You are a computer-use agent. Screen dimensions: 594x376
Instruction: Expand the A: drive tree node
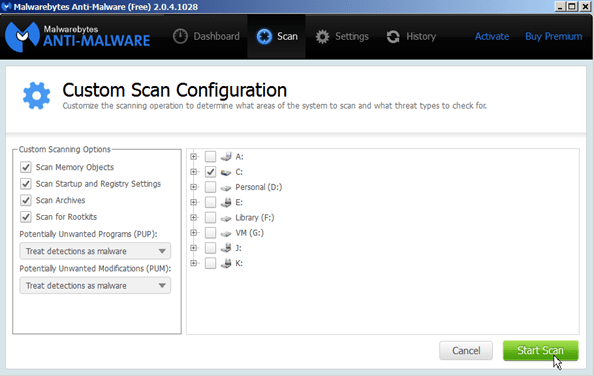(194, 156)
